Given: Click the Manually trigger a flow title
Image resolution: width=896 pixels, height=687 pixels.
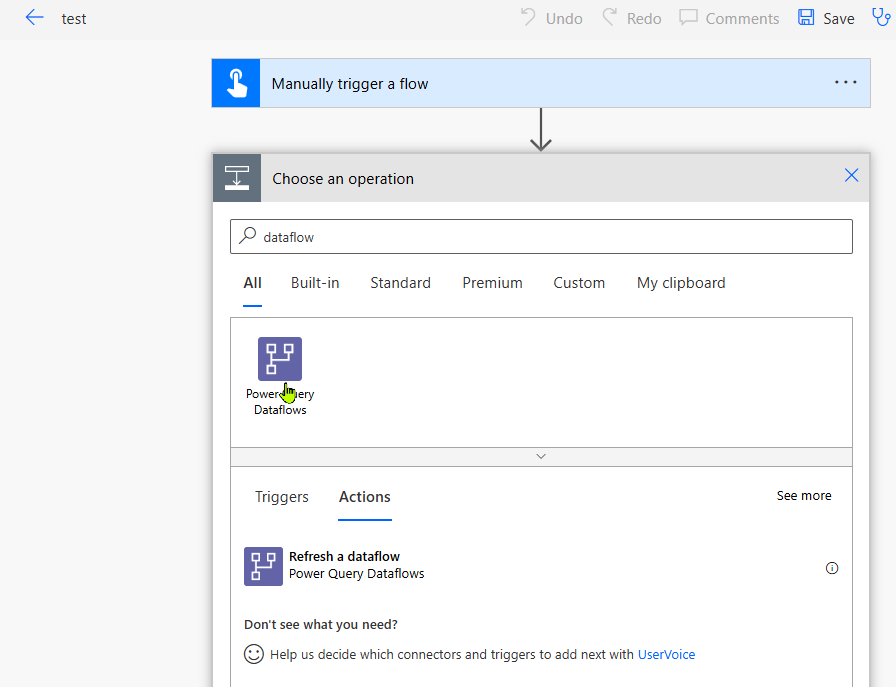Looking at the screenshot, I should pyautogui.click(x=350, y=84).
